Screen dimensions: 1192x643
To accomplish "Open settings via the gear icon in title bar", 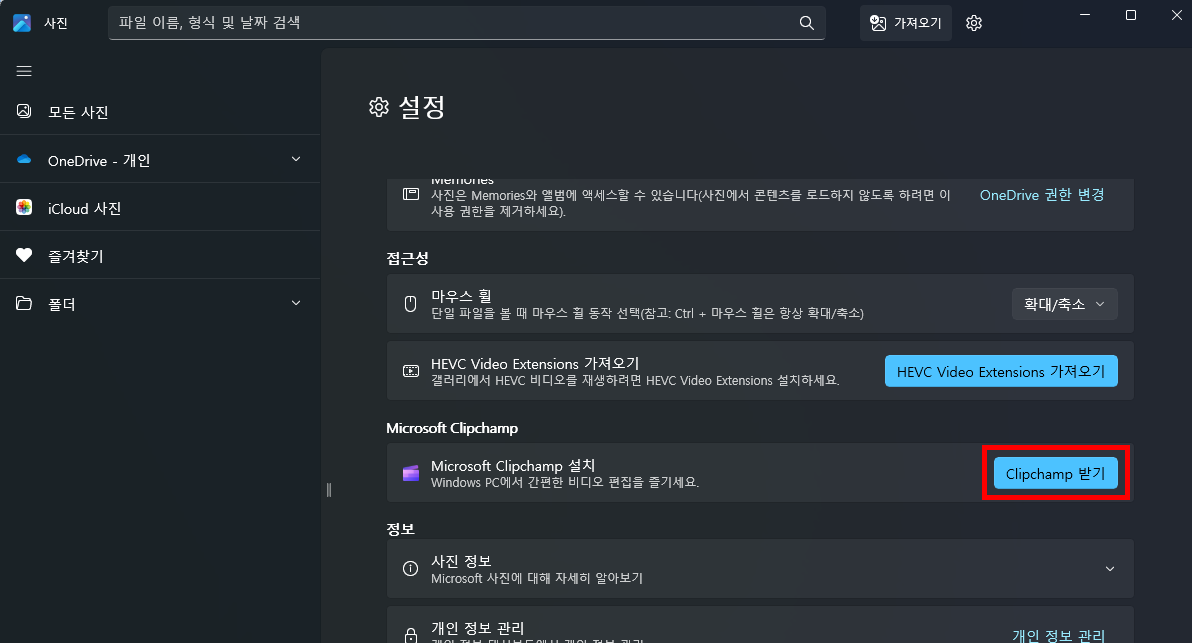I will pyautogui.click(x=974, y=23).
